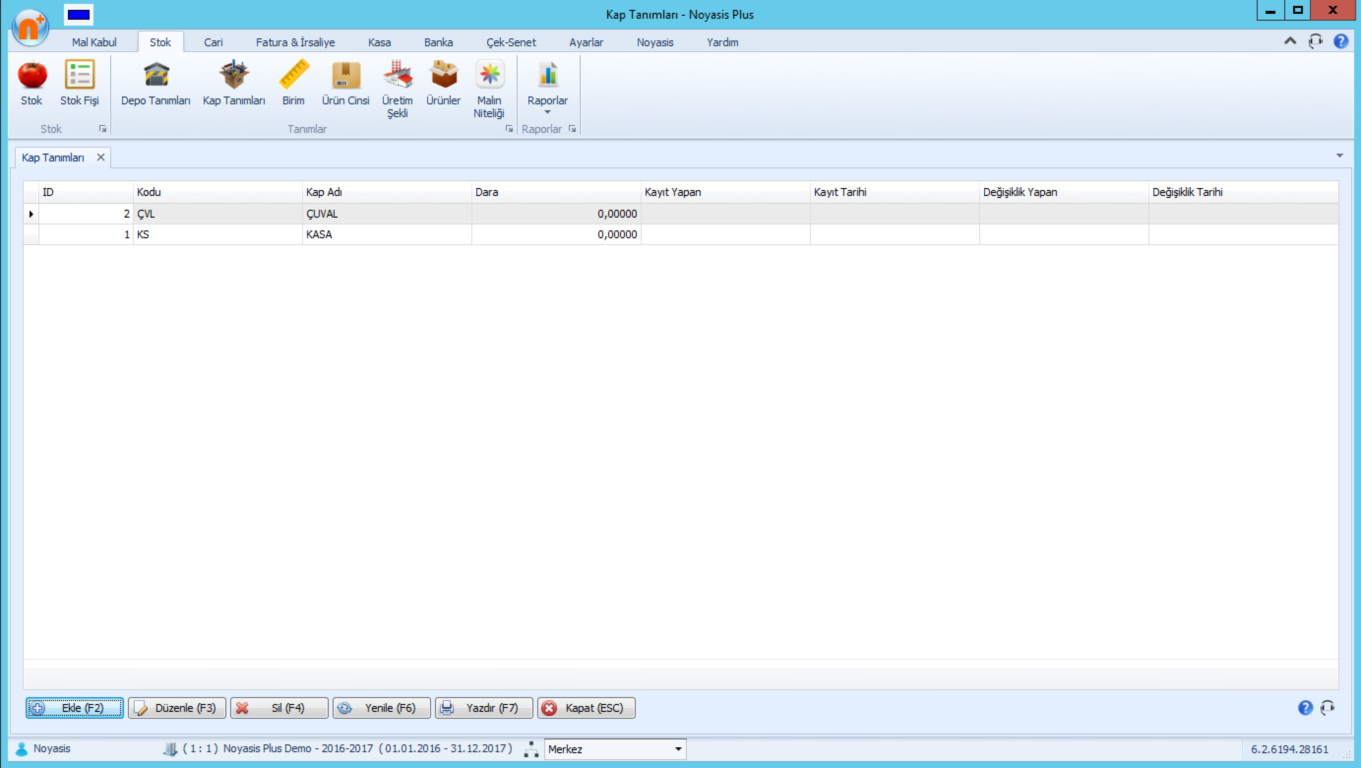Click the version number 6.2.6194.28161

click(1290, 749)
